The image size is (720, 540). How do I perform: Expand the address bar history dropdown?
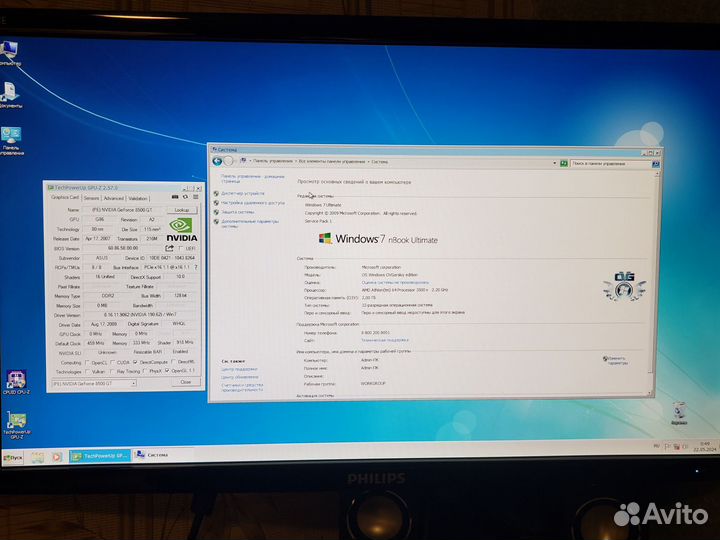[553, 161]
